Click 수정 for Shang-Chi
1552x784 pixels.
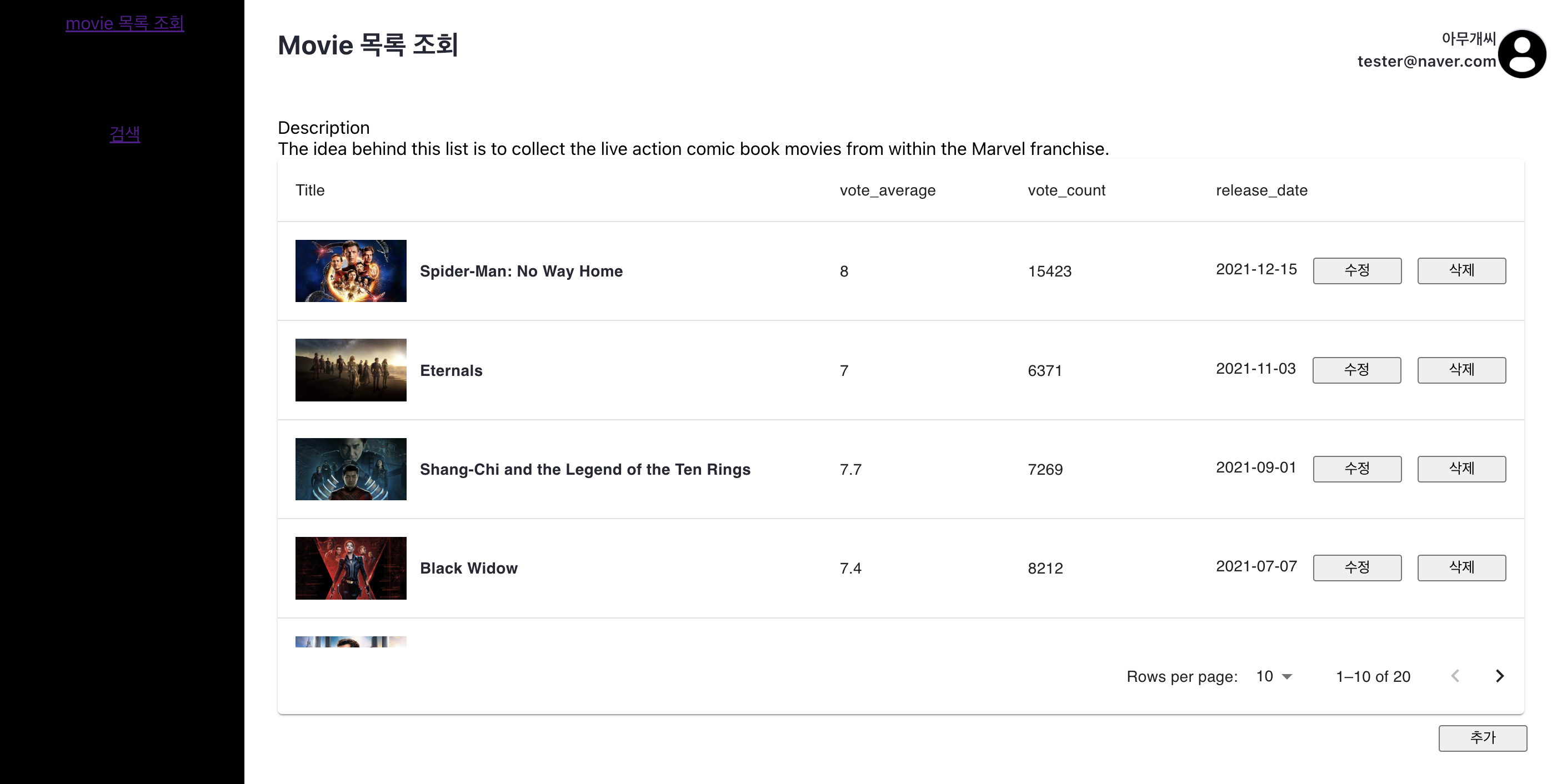(1357, 469)
